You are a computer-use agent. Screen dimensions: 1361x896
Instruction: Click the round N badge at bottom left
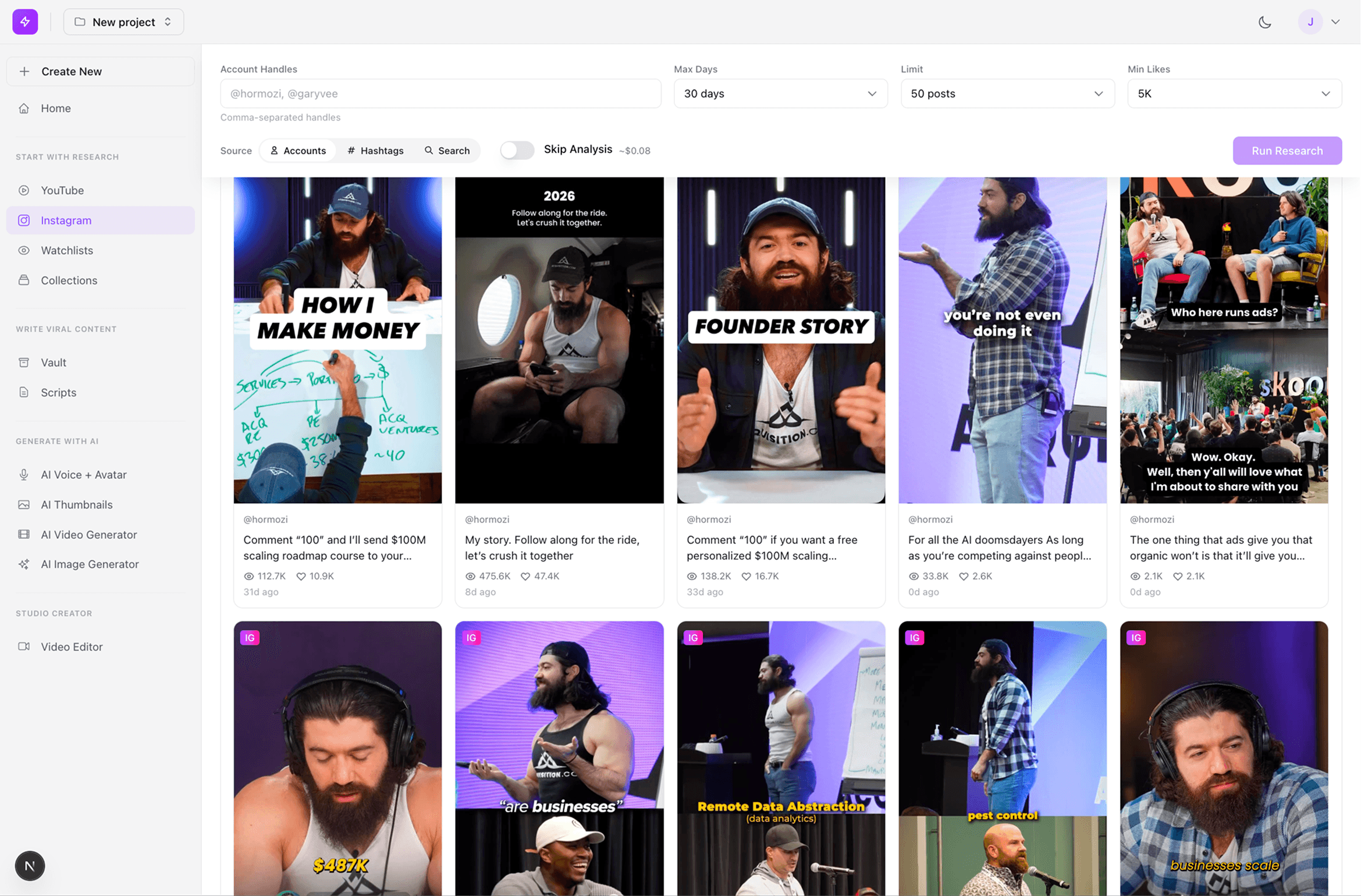pos(30,866)
